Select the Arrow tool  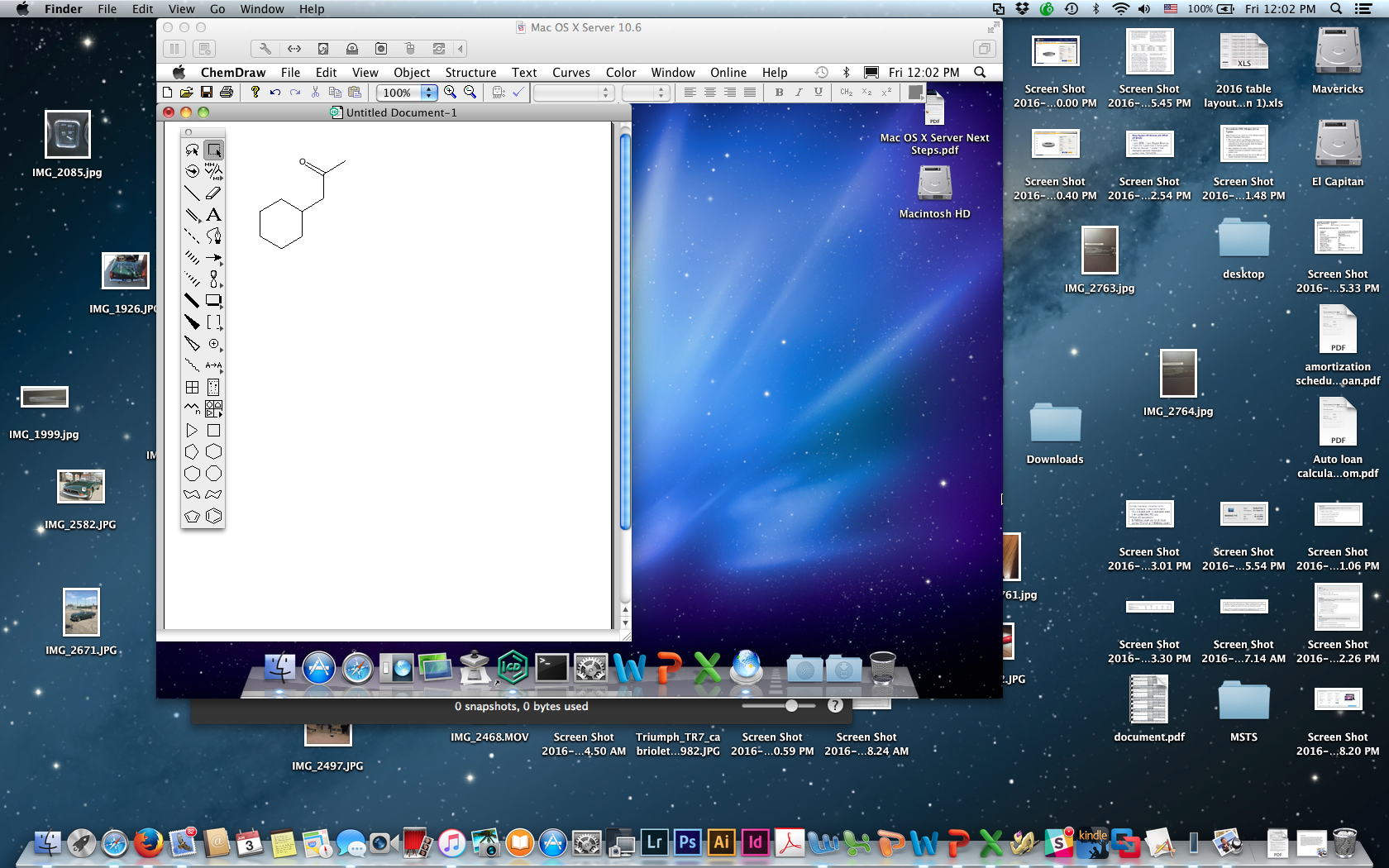(x=214, y=257)
